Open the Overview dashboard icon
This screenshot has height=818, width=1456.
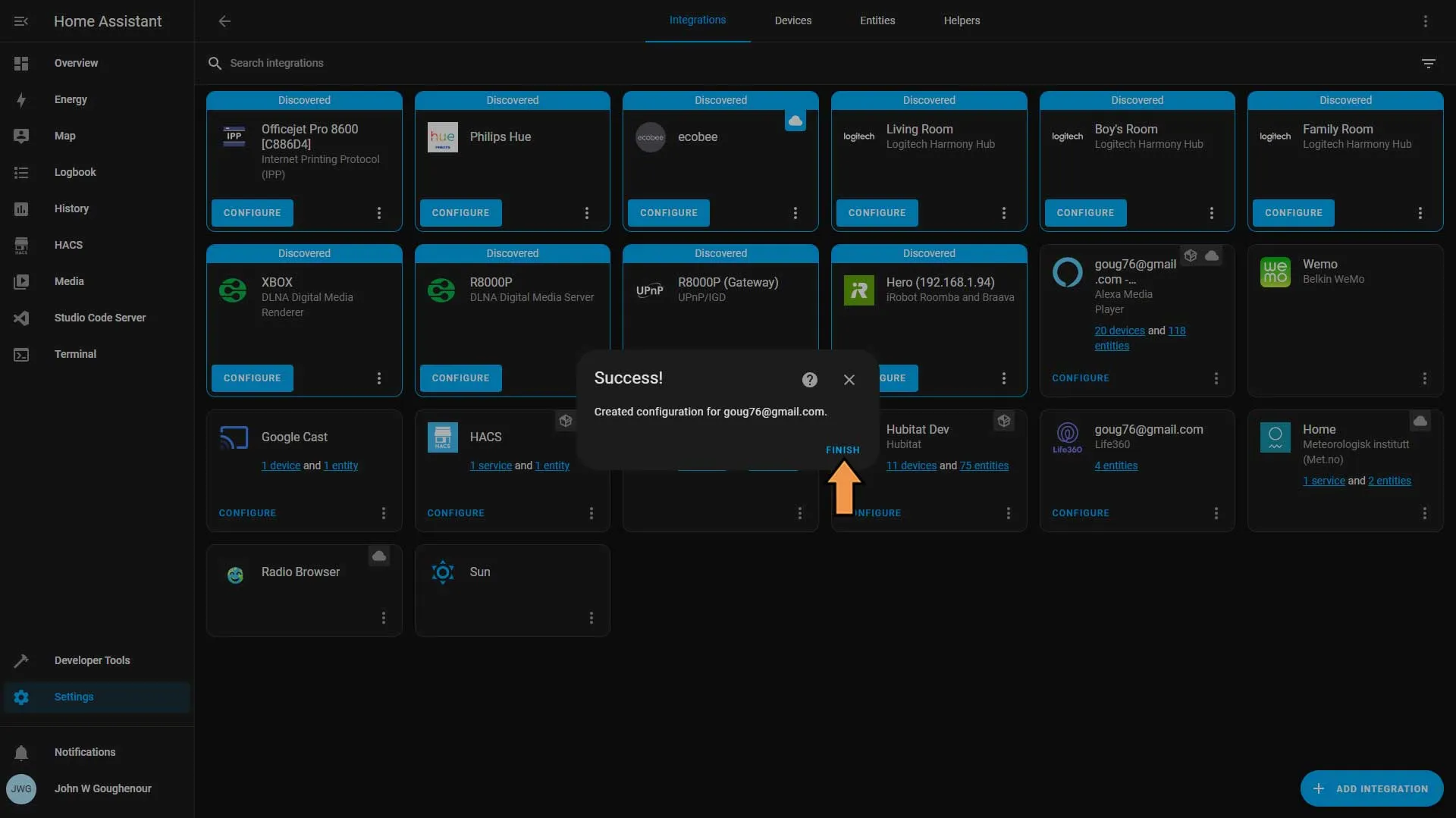click(21, 63)
